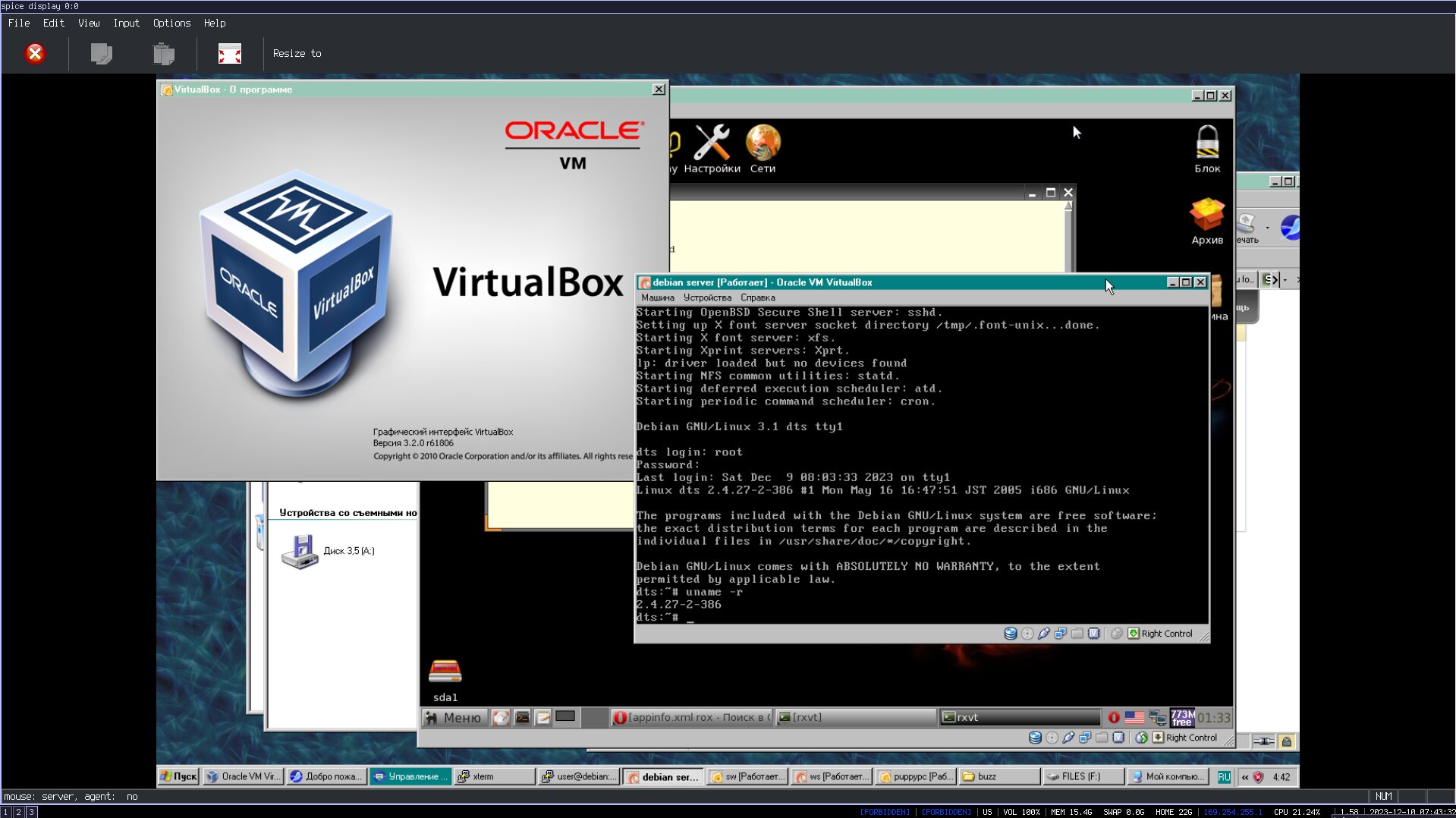This screenshot has width=1456, height=818.
Task: Switch to workspace 2 in bottom bar
Action: pos(18,812)
